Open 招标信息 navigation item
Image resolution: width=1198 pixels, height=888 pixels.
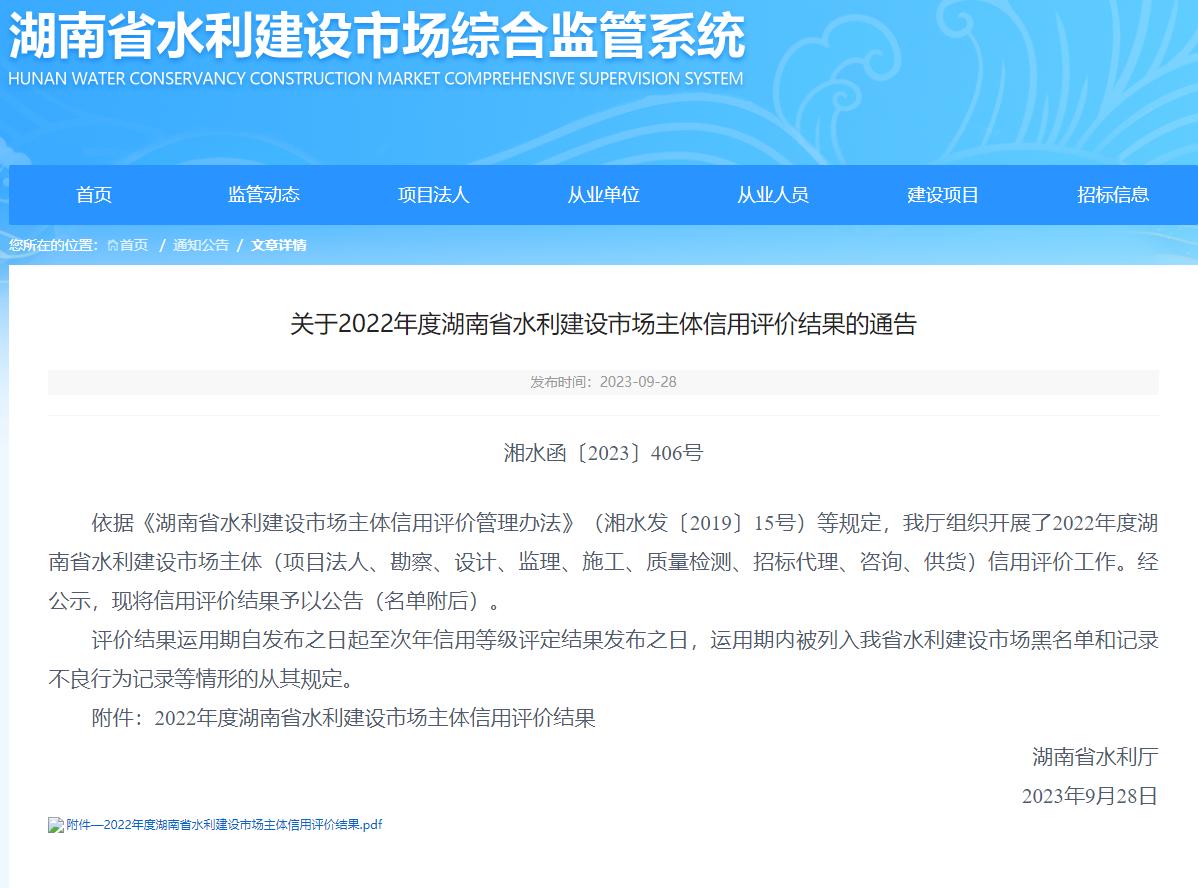tap(1112, 195)
